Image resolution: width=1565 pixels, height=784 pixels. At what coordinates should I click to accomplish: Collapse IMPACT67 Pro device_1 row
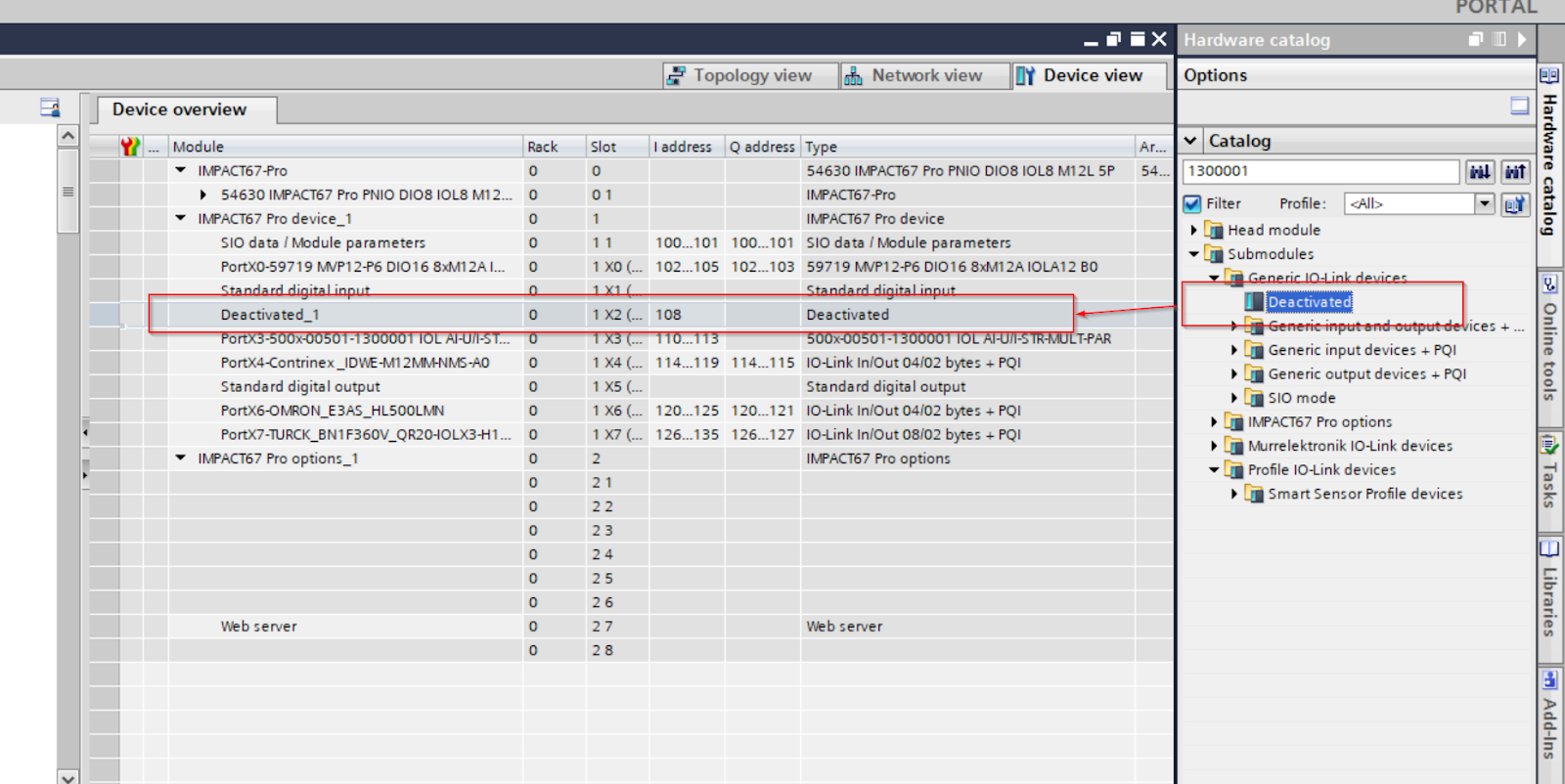click(181, 218)
